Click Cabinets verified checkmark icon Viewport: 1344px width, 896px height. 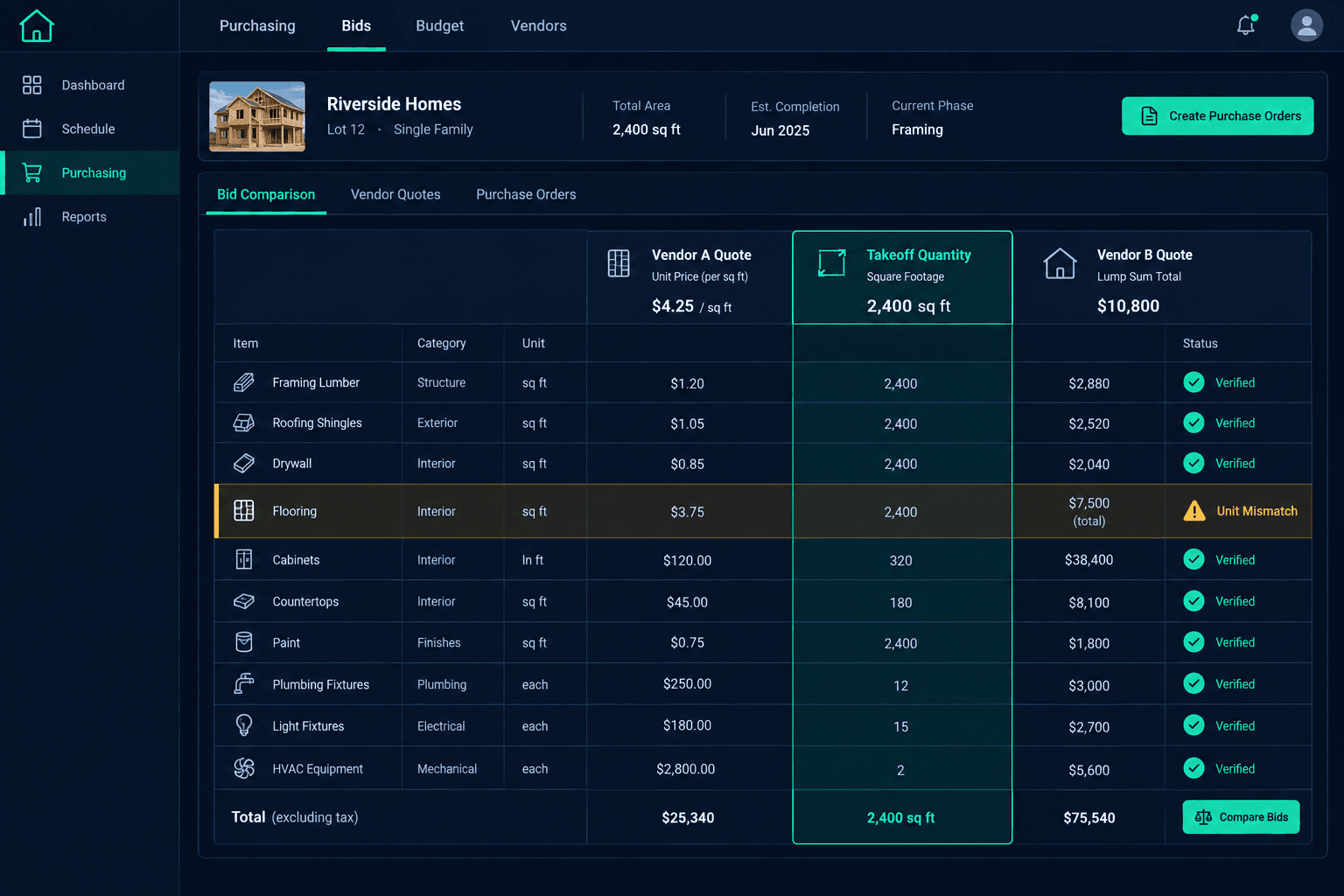click(x=1193, y=559)
